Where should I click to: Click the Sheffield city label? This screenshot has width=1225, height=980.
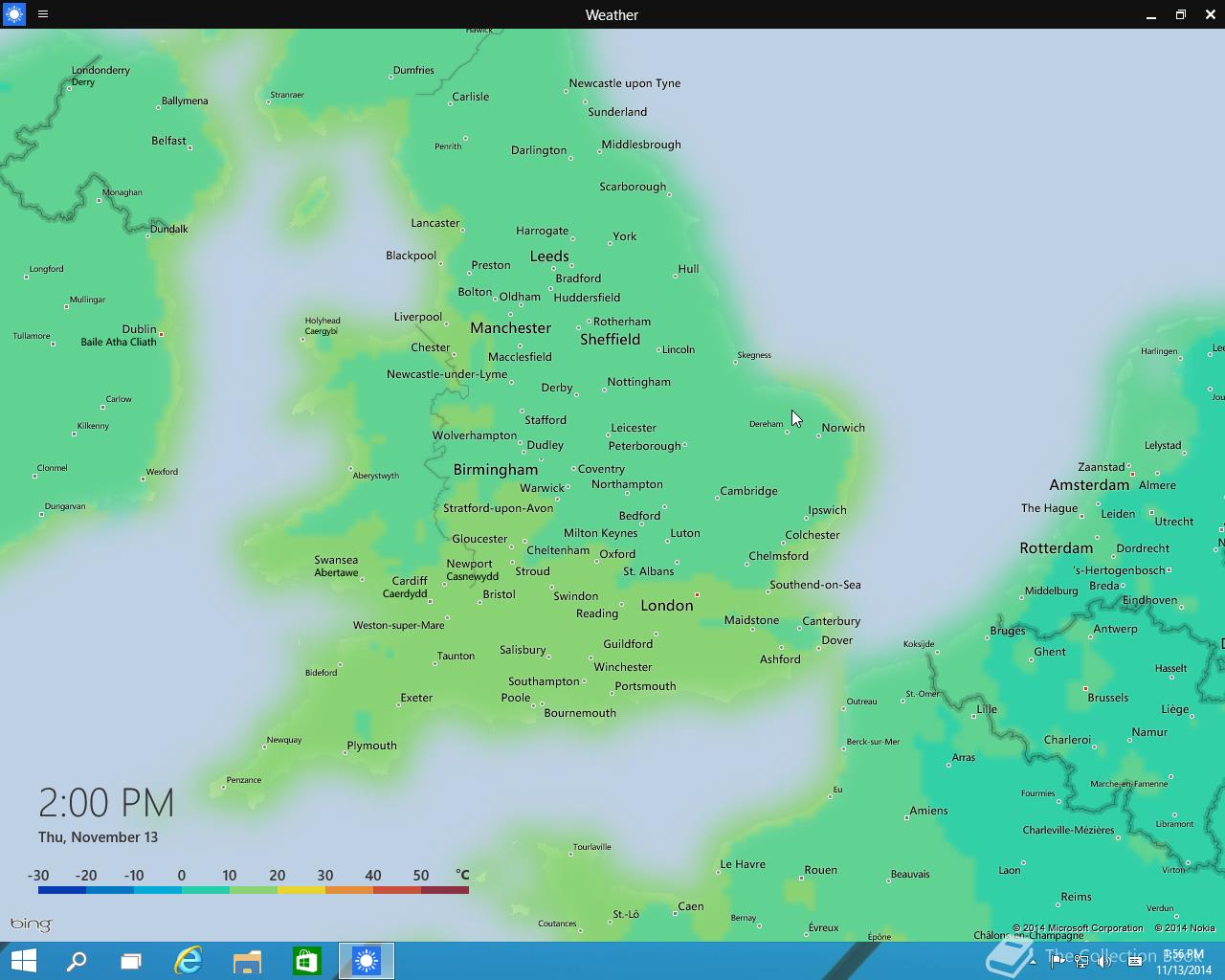[610, 340]
